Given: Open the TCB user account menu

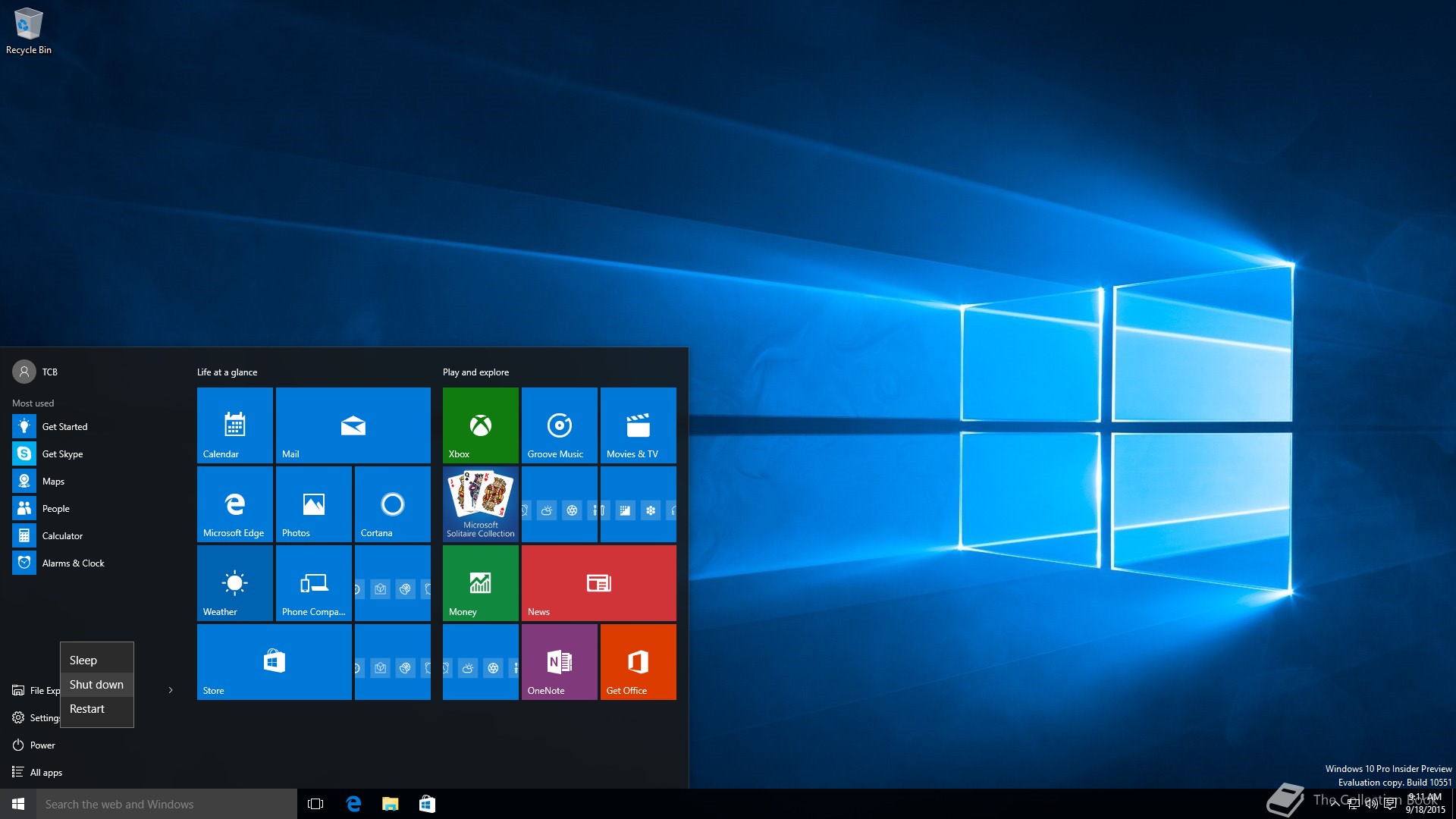Looking at the screenshot, I should click(x=36, y=372).
